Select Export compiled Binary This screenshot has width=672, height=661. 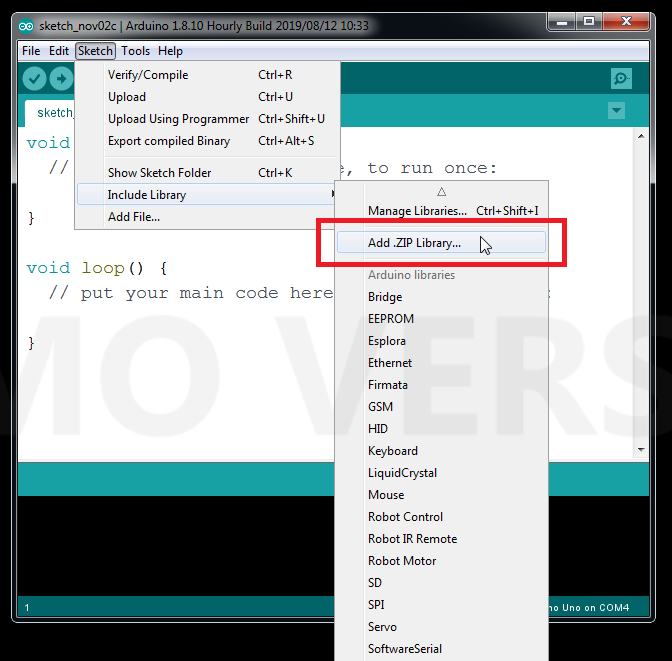(207, 141)
